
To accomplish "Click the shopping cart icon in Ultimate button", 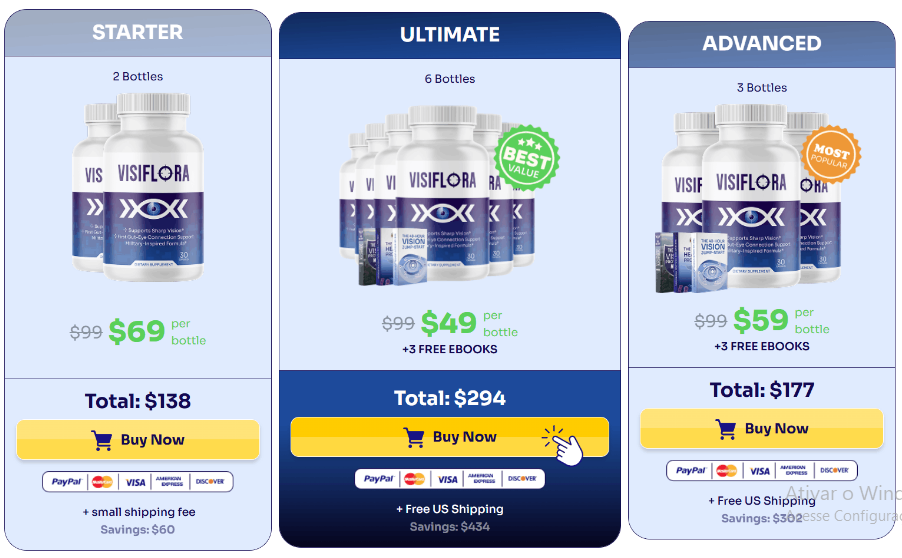I will [x=414, y=437].
